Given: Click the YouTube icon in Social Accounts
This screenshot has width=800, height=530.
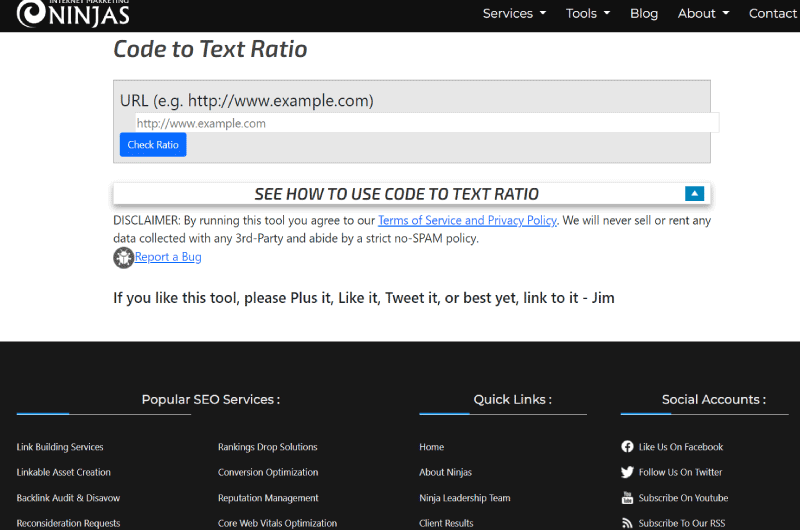Looking at the screenshot, I should pyautogui.click(x=627, y=498).
